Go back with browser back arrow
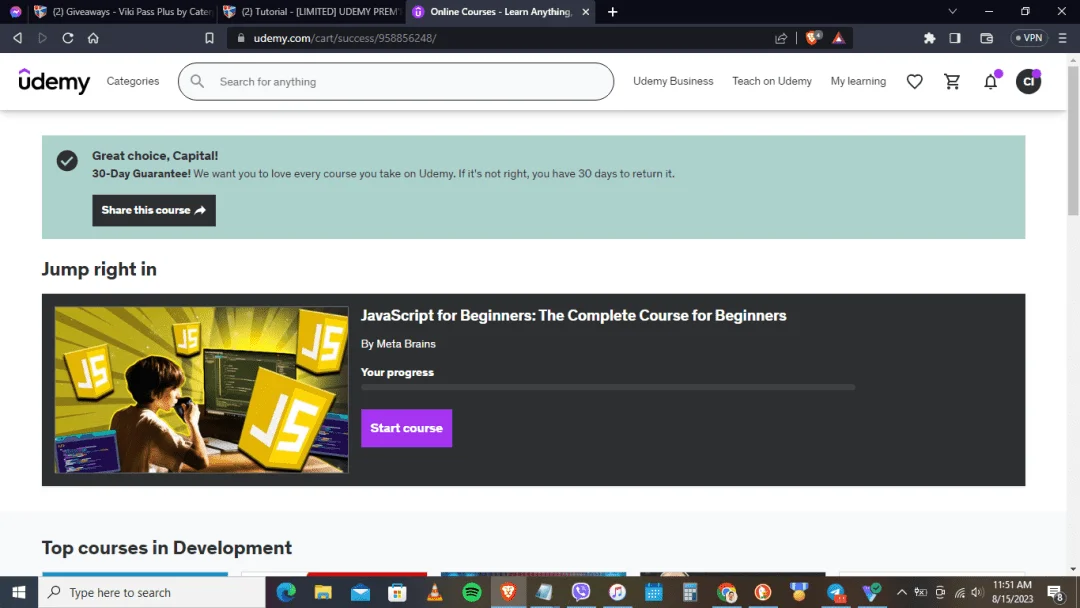 click(18, 38)
